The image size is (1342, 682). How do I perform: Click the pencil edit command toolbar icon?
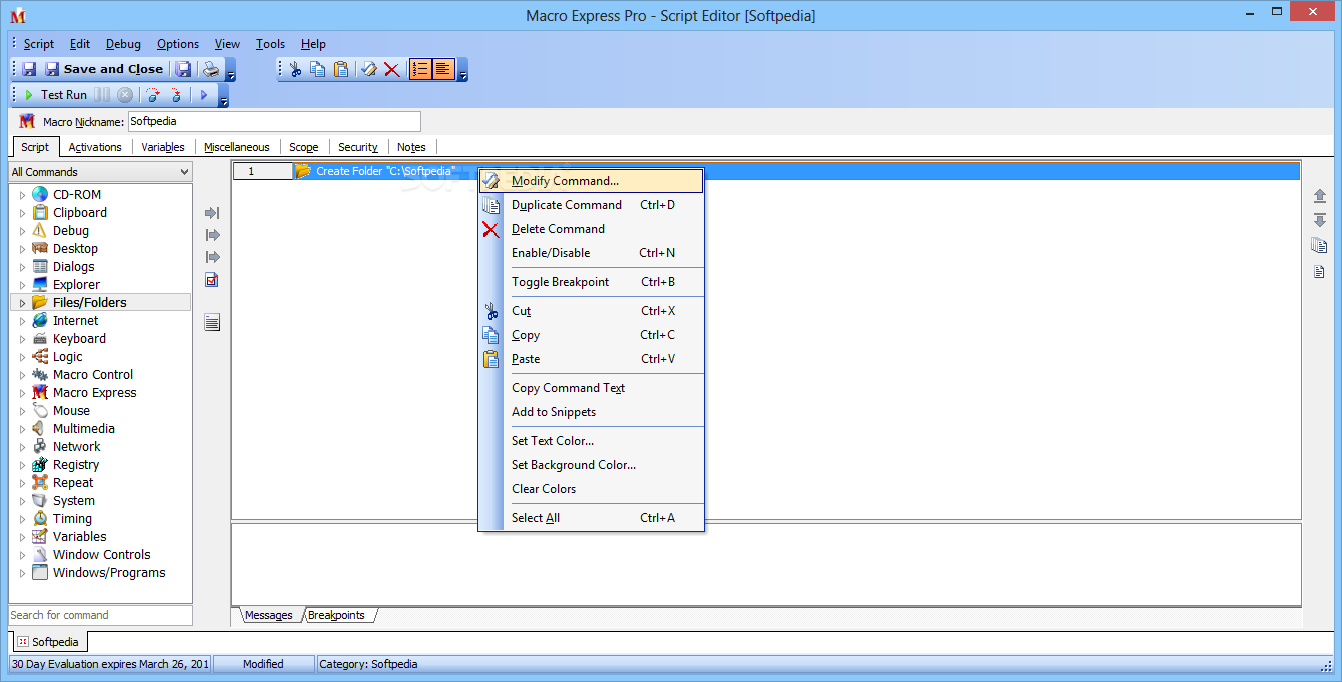pos(369,69)
